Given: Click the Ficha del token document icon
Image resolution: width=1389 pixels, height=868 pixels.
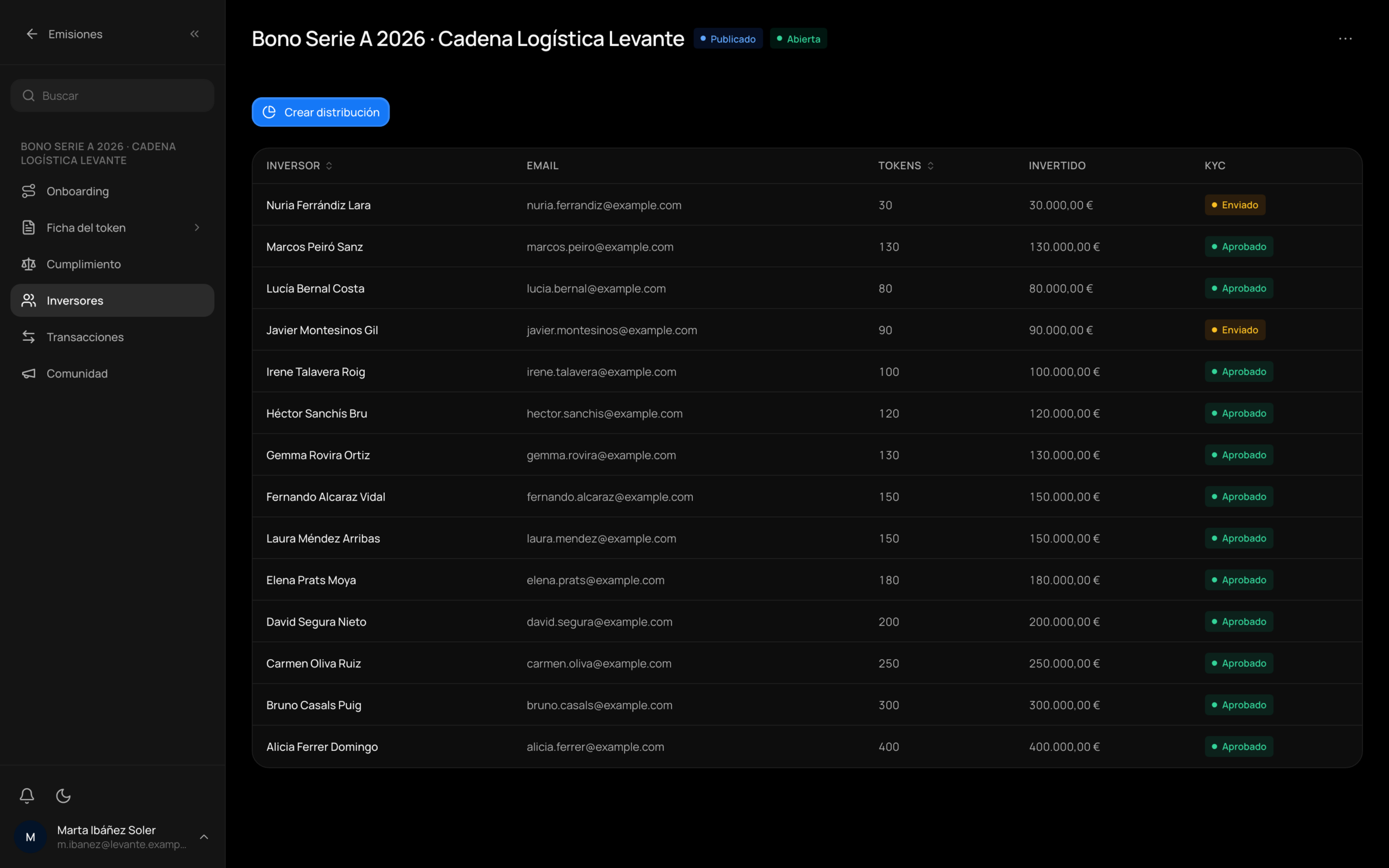Looking at the screenshot, I should pos(29,227).
